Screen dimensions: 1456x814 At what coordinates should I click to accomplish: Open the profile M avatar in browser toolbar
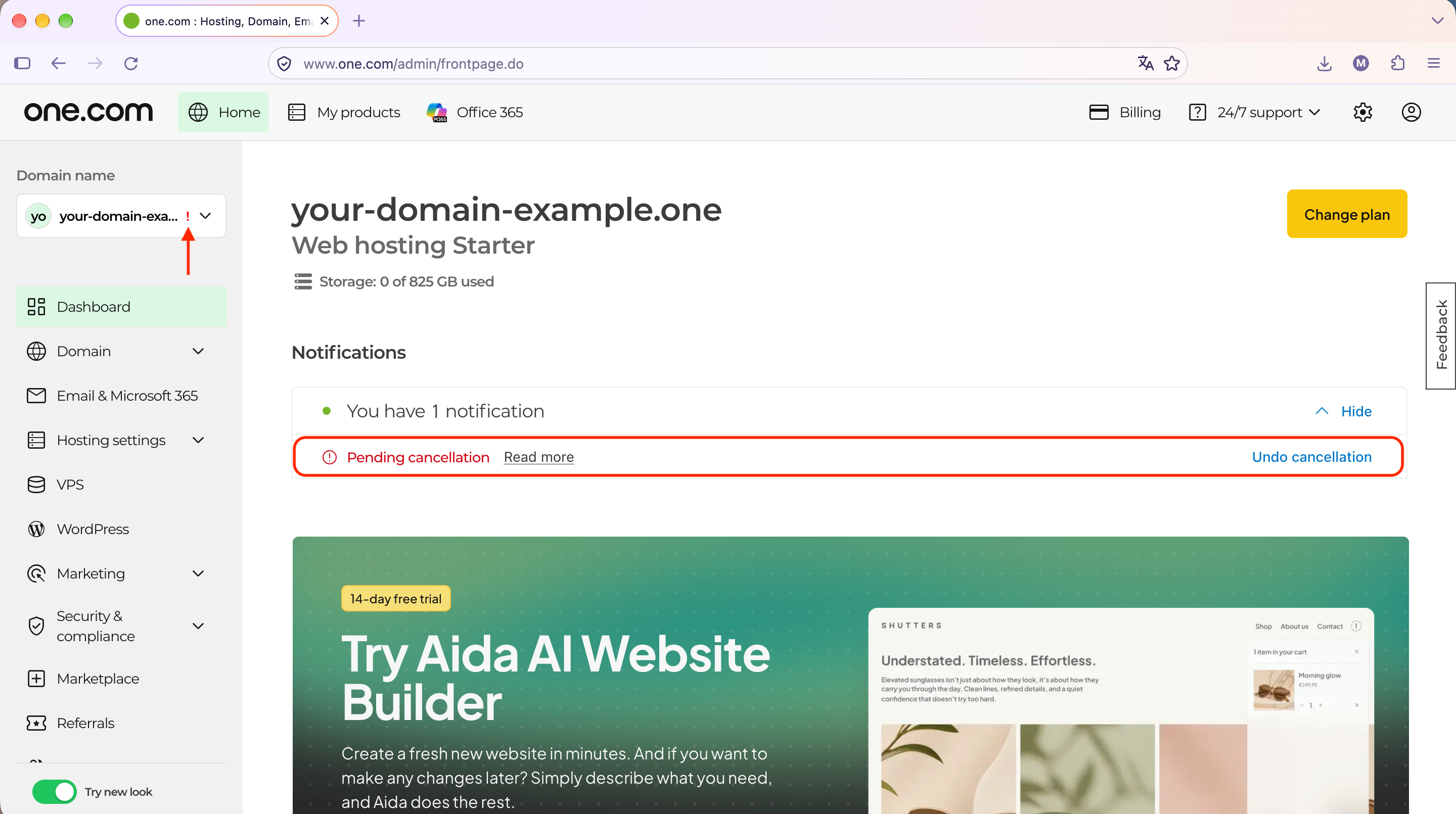pyautogui.click(x=1361, y=63)
